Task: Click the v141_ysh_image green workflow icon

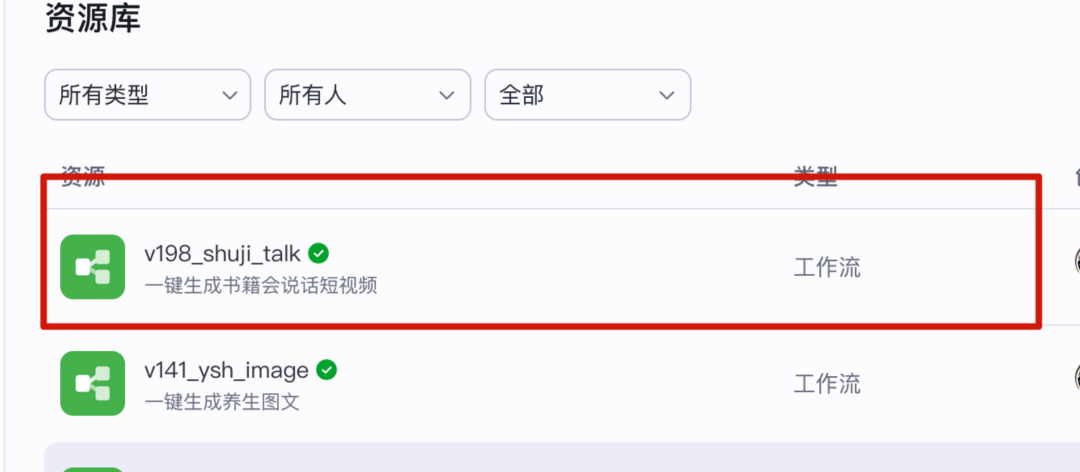Action: point(92,383)
